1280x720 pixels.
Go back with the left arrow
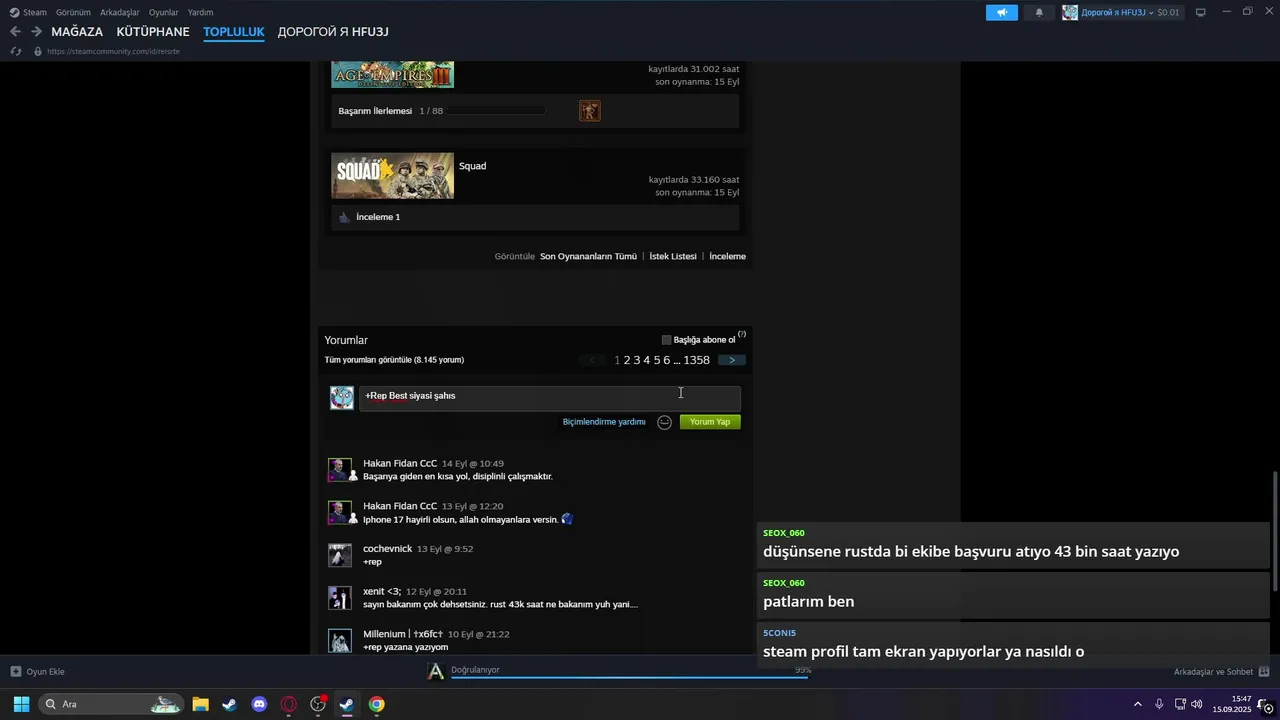(14, 32)
